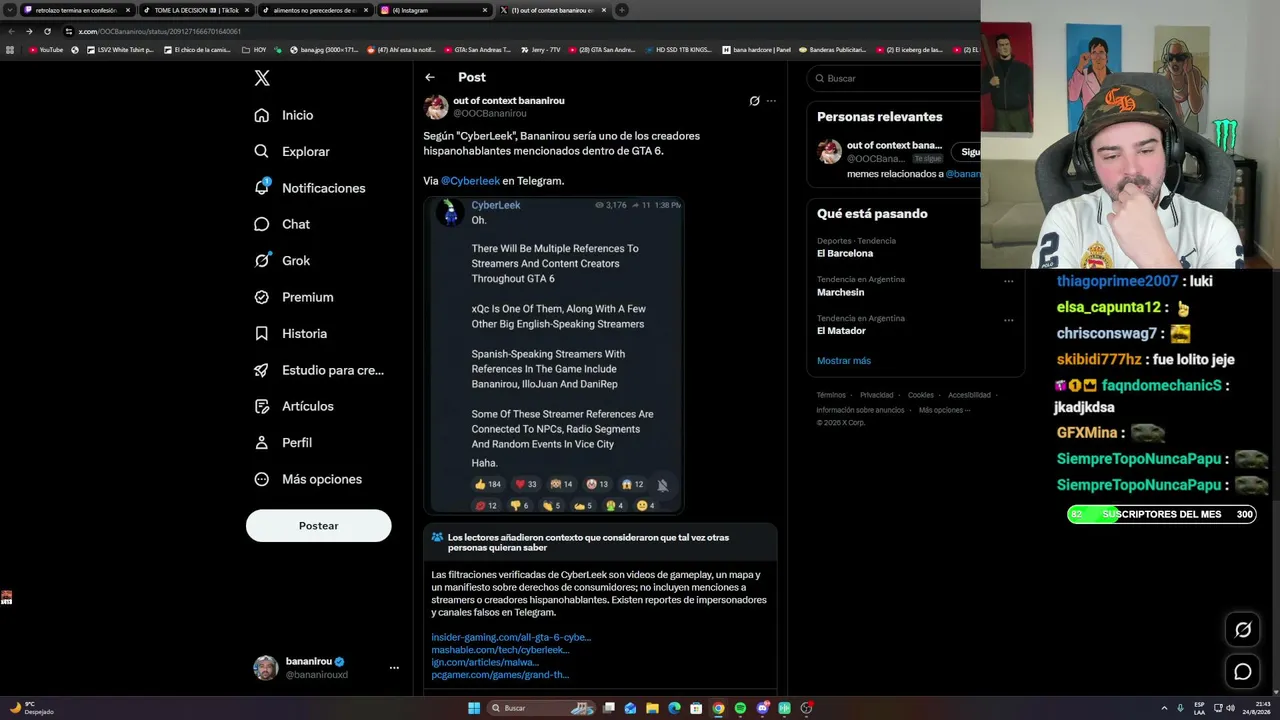Open a new browser tab

point(621,10)
